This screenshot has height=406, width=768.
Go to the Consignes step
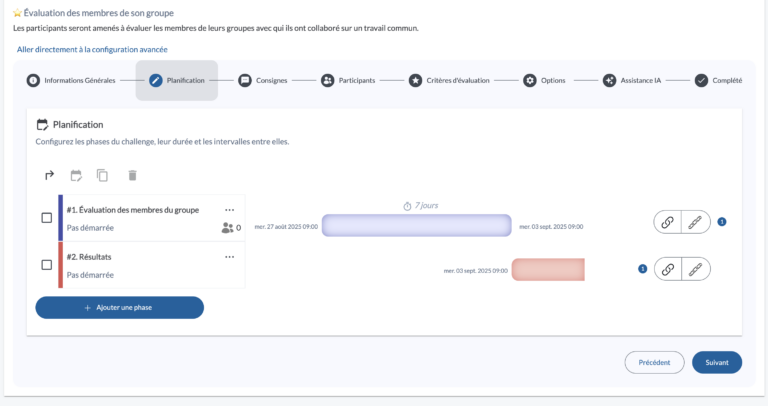(263, 80)
